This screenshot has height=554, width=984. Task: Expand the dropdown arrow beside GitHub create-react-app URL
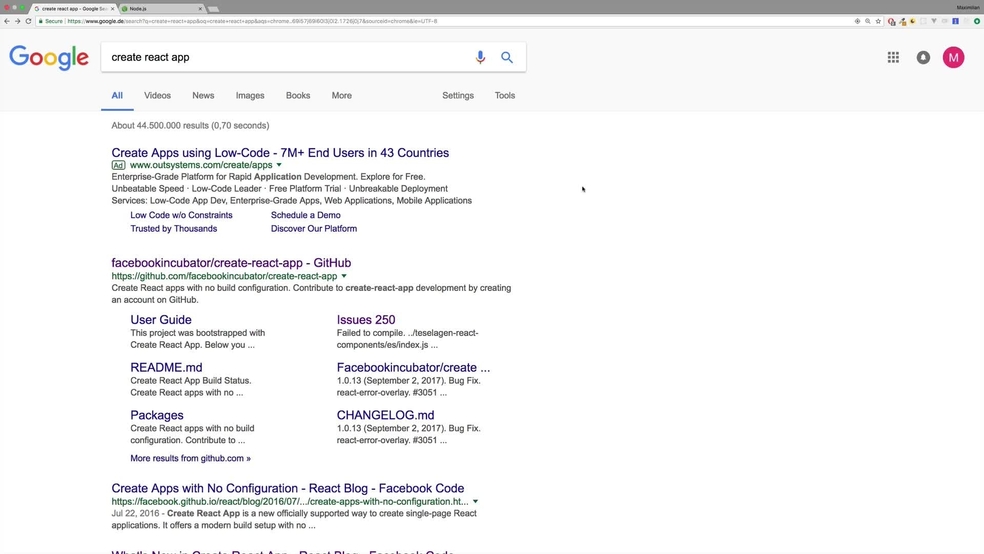(344, 276)
